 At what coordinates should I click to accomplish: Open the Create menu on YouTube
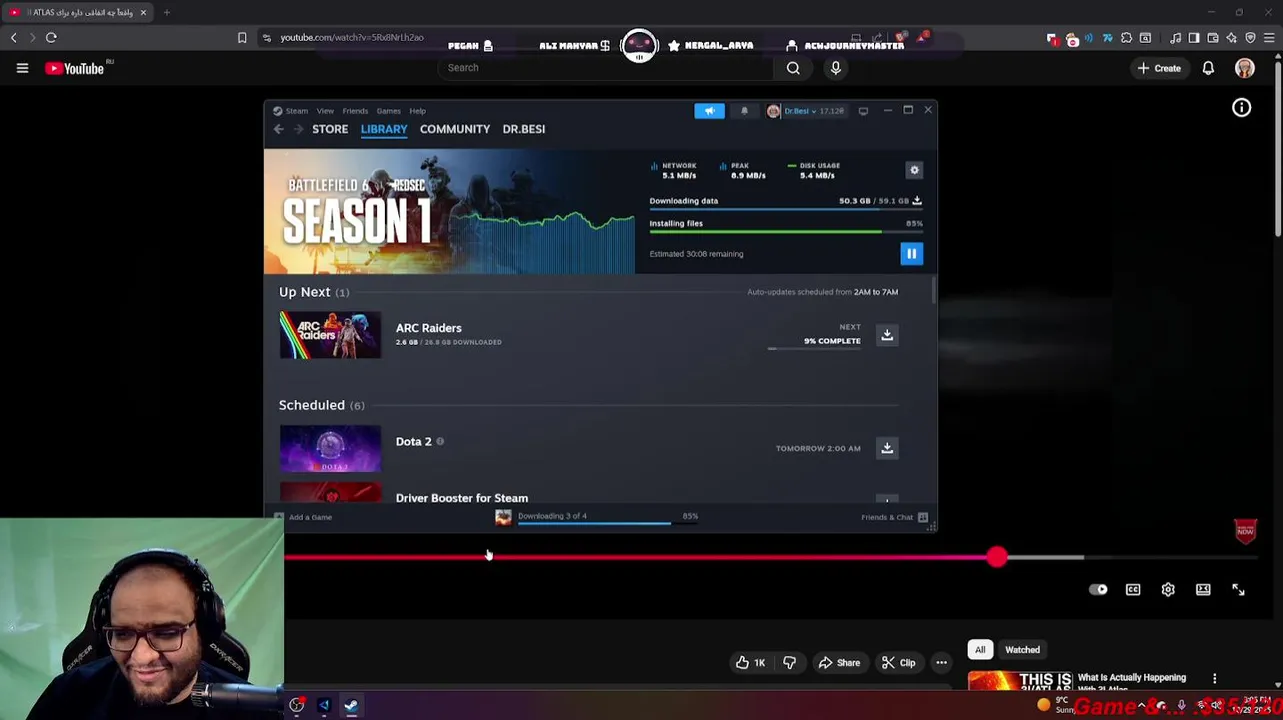point(1159,68)
